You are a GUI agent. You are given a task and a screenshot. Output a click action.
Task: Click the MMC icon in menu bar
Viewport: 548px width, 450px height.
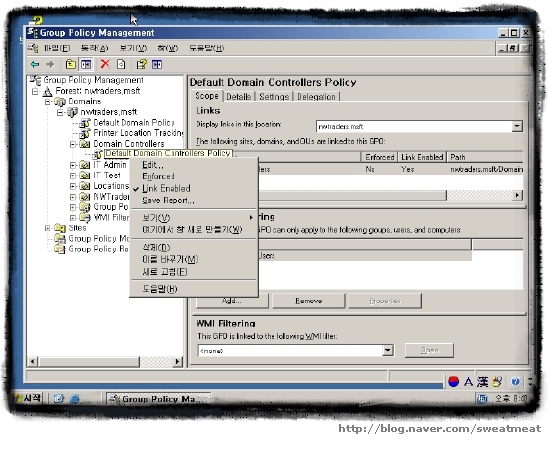point(33,48)
